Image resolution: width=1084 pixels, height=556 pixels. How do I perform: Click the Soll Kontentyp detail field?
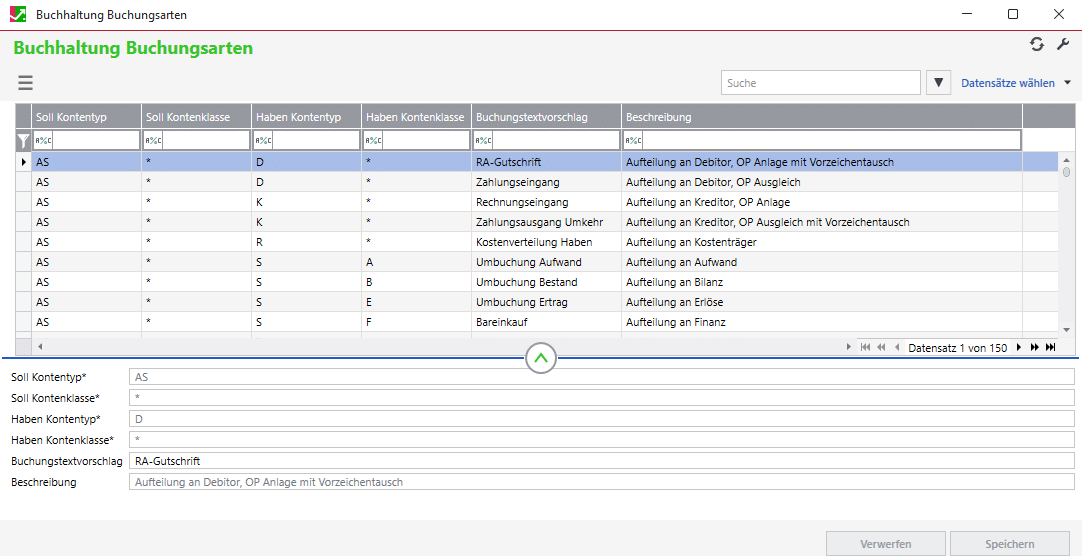601,377
